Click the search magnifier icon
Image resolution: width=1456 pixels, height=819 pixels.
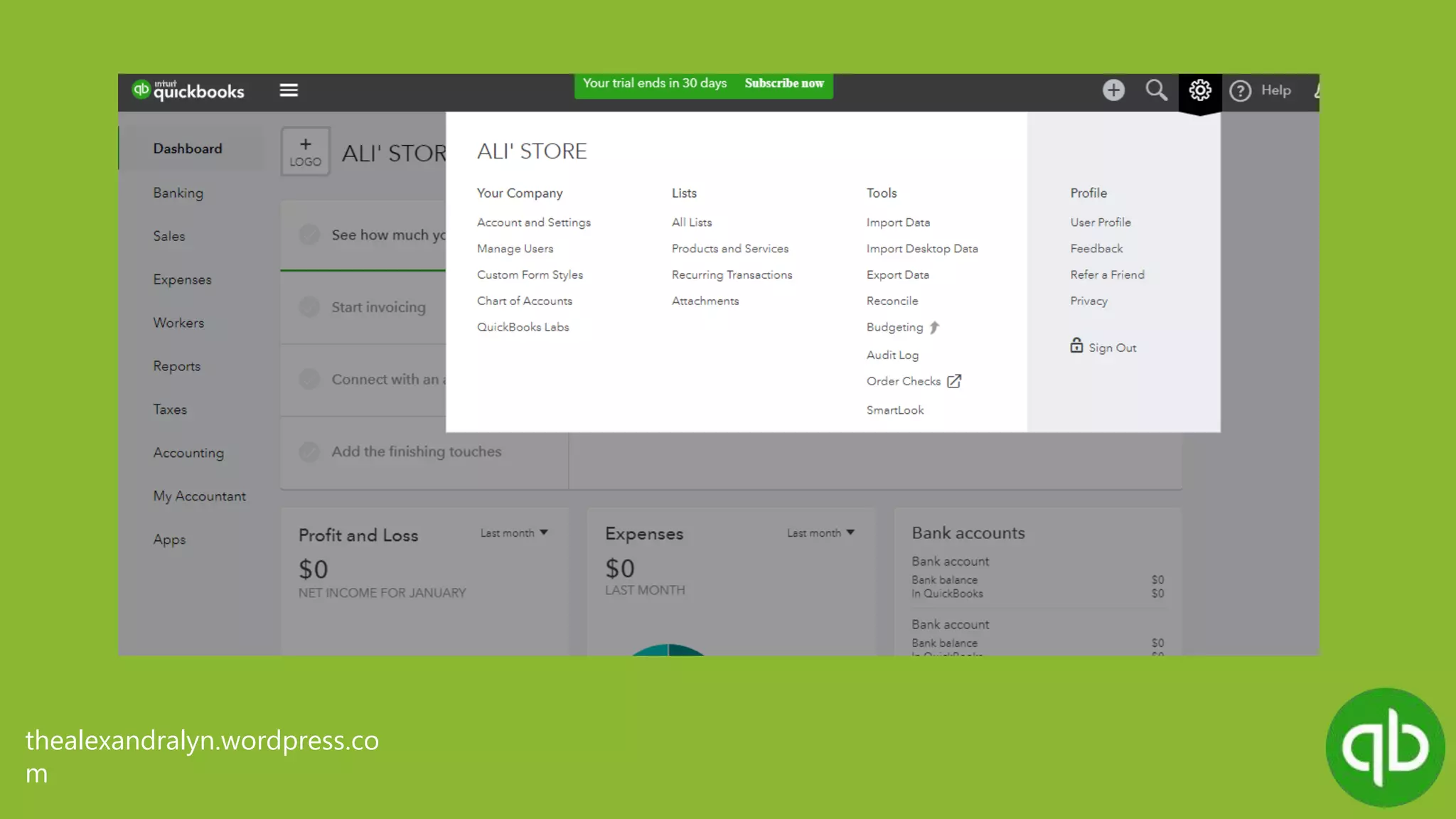click(1156, 90)
